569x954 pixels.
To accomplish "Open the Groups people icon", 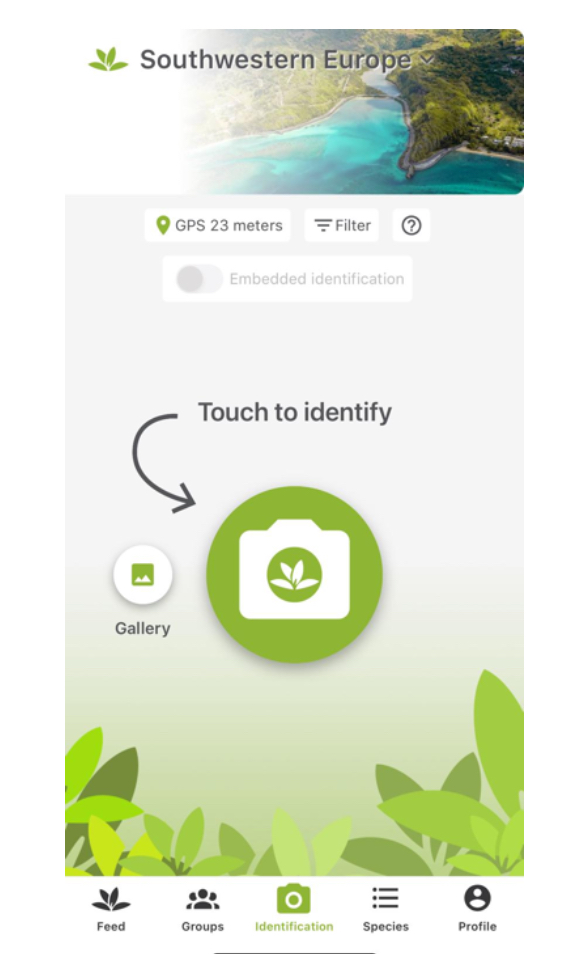I will [203, 899].
